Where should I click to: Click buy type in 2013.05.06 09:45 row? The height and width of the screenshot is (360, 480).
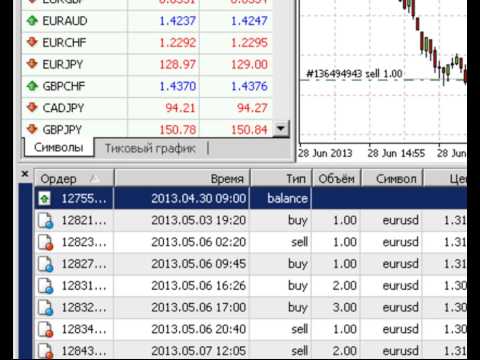(x=298, y=264)
